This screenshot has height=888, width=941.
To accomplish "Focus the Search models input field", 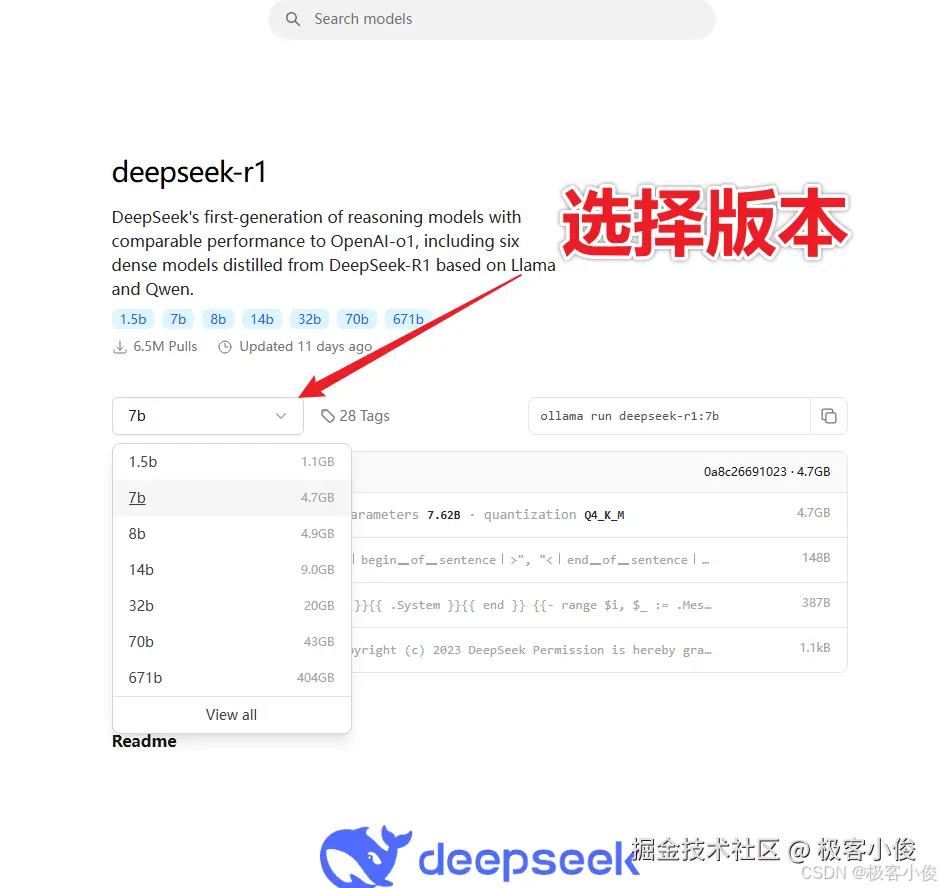I will [x=492, y=19].
